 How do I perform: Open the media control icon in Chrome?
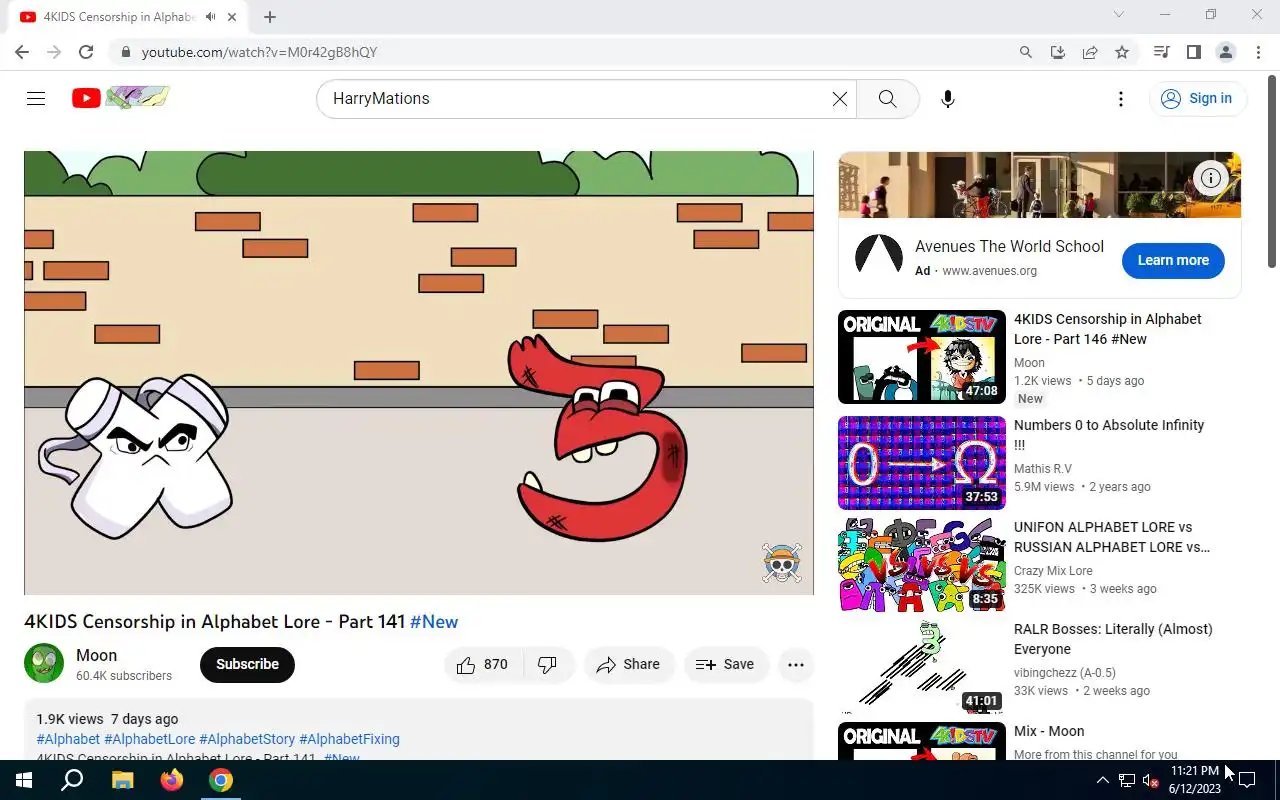pos(1161,52)
